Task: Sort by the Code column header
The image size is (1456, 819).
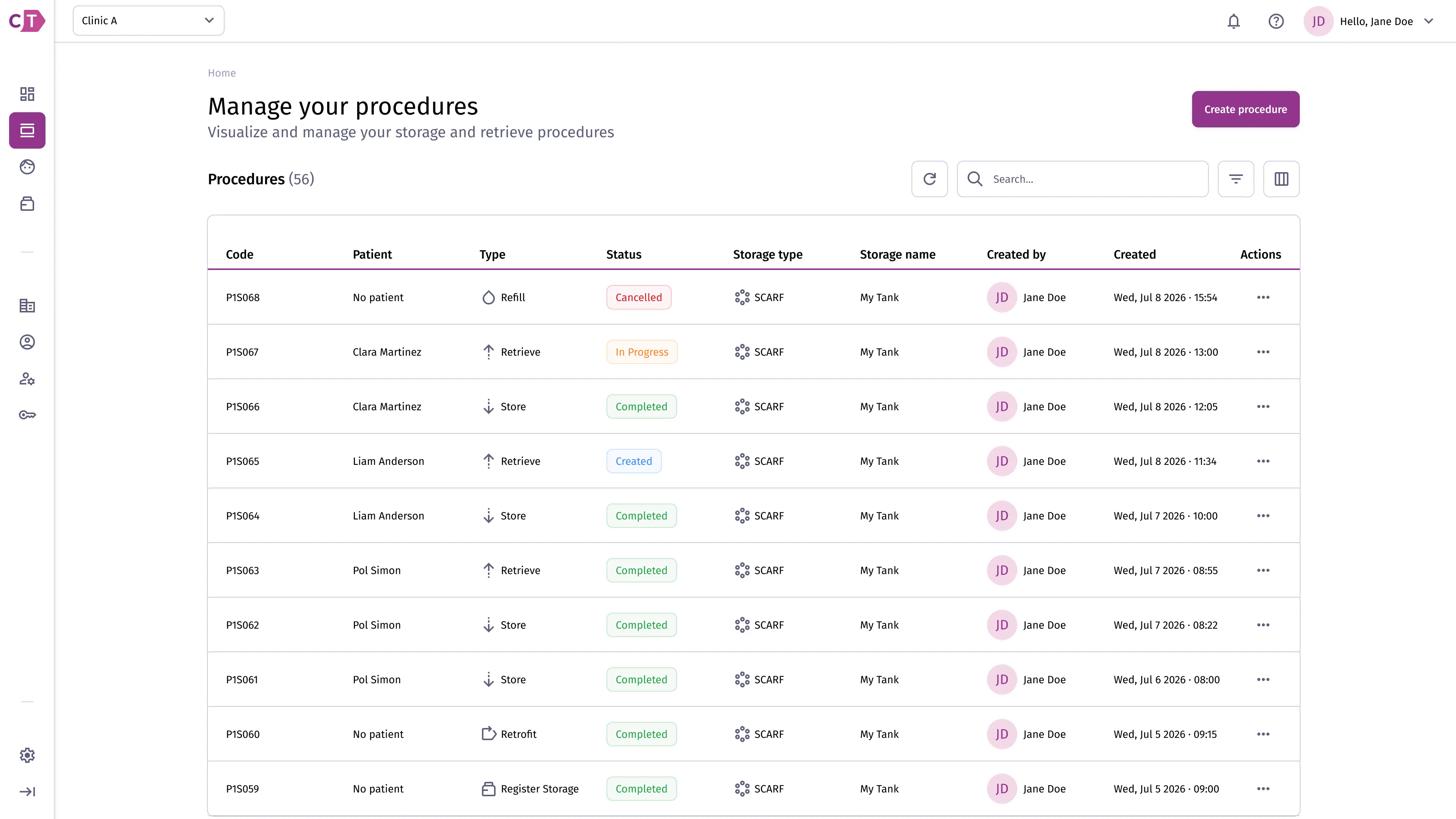Action: tap(240, 254)
